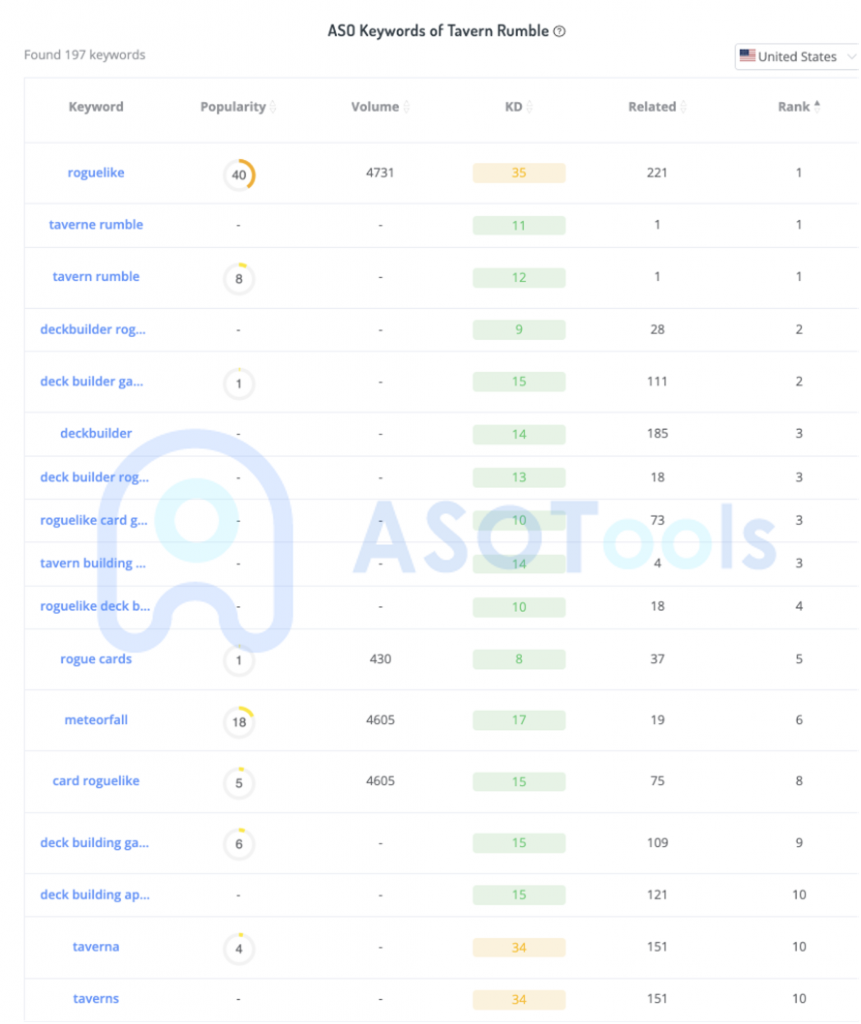Sort by Related column arrows
861x1024 pixels.
683,108
